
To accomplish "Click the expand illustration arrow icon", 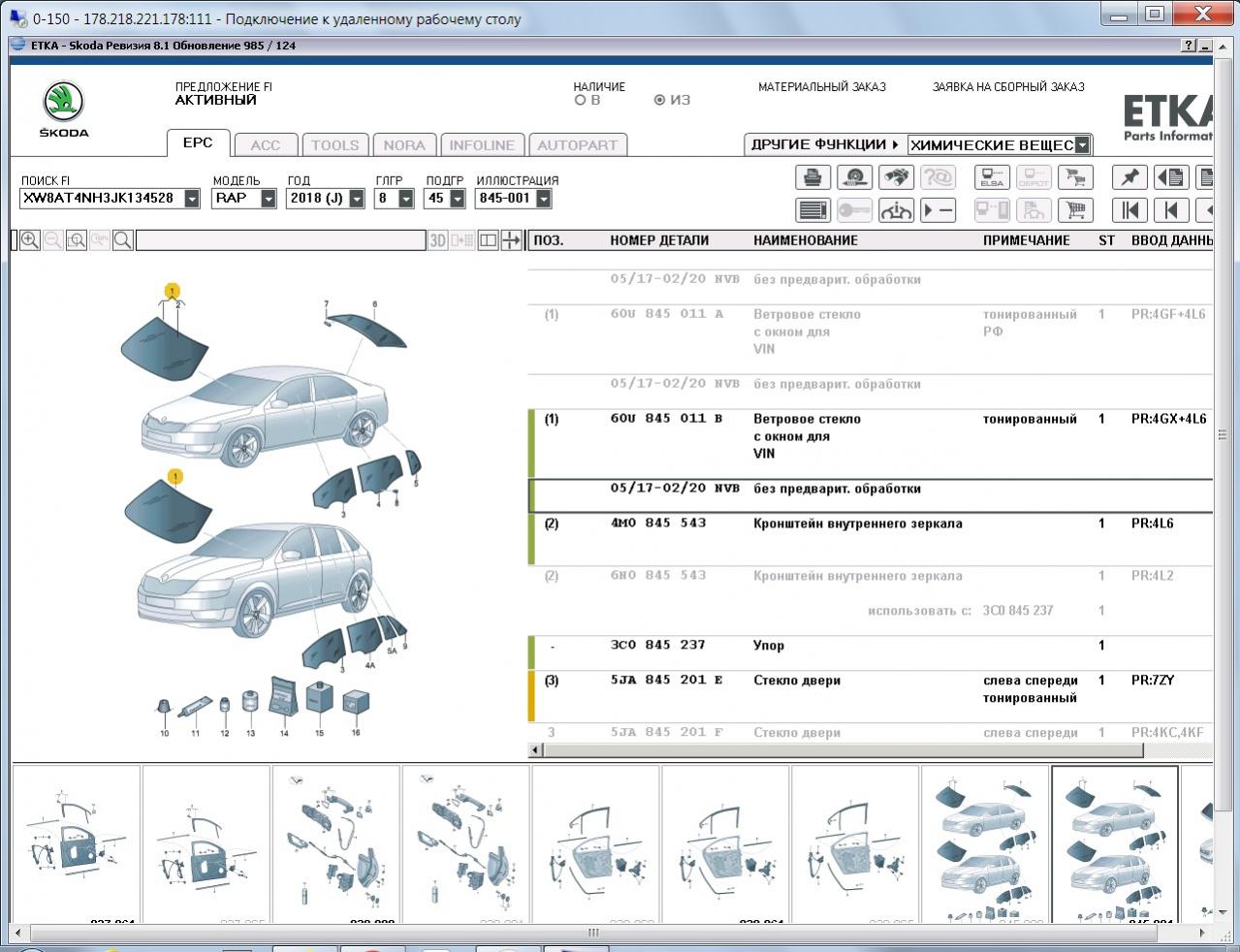I will point(511,240).
